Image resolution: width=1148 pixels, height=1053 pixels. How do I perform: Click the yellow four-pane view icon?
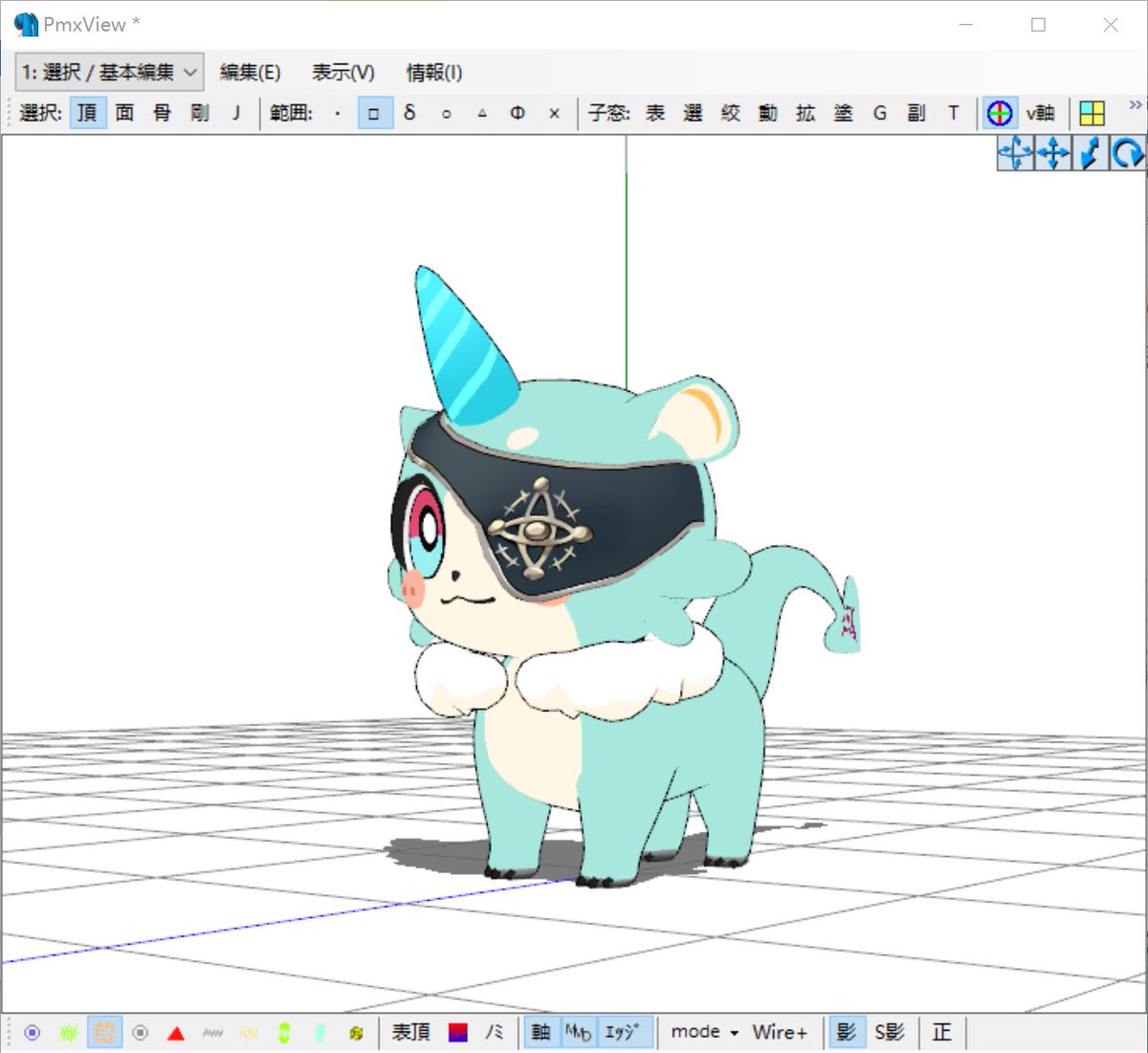(x=1092, y=113)
